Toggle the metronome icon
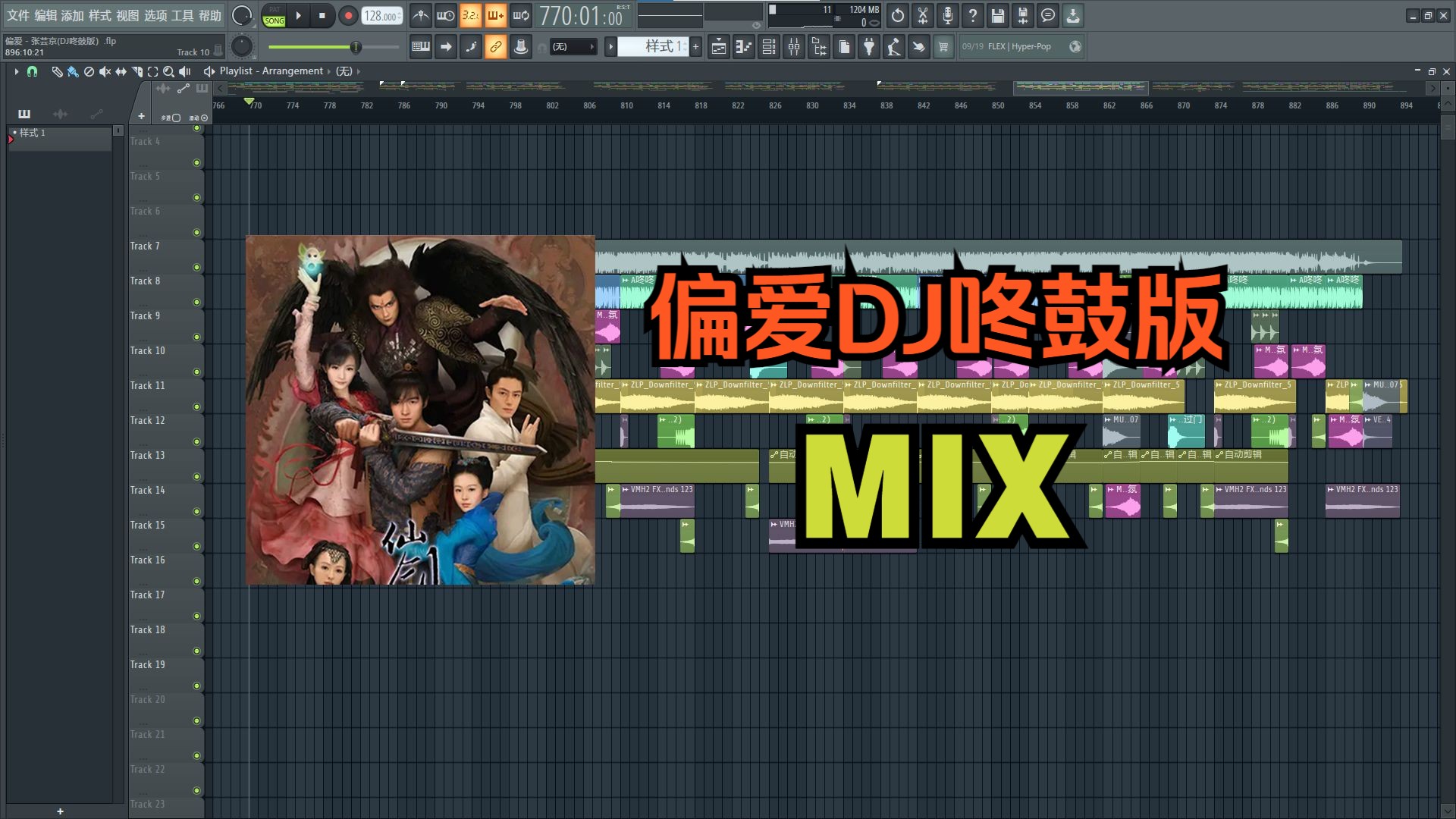 [421, 15]
